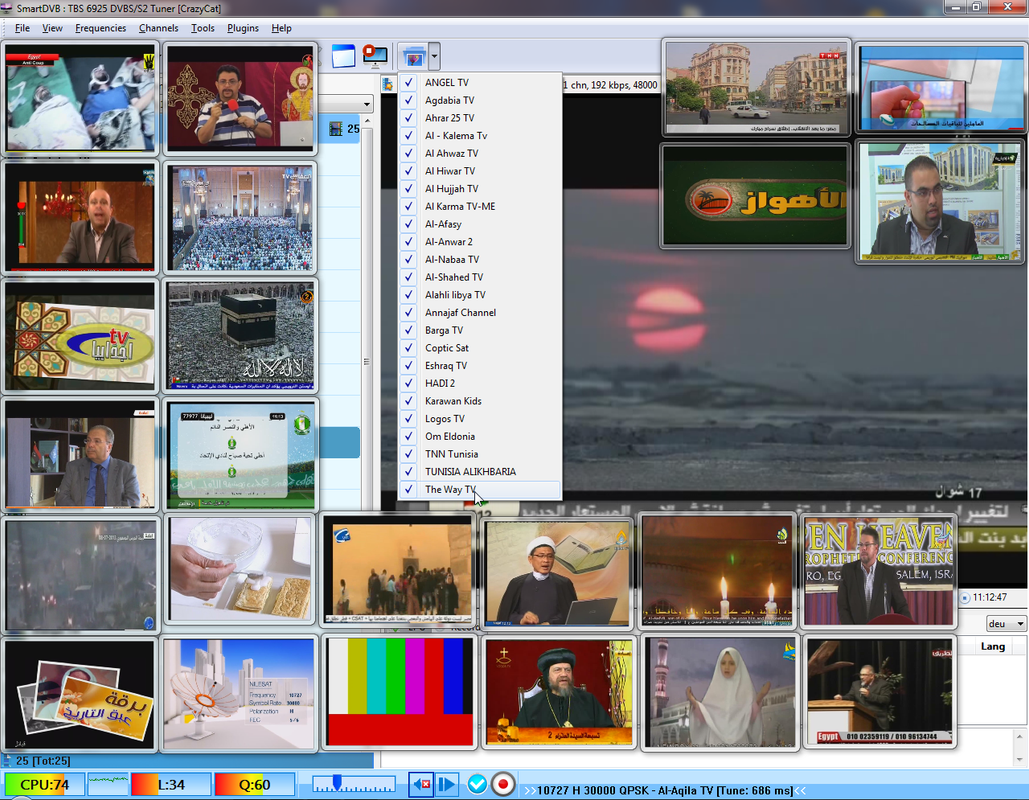Start recording with the red record button
This screenshot has height=800, width=1029.
tap(503, 784)
